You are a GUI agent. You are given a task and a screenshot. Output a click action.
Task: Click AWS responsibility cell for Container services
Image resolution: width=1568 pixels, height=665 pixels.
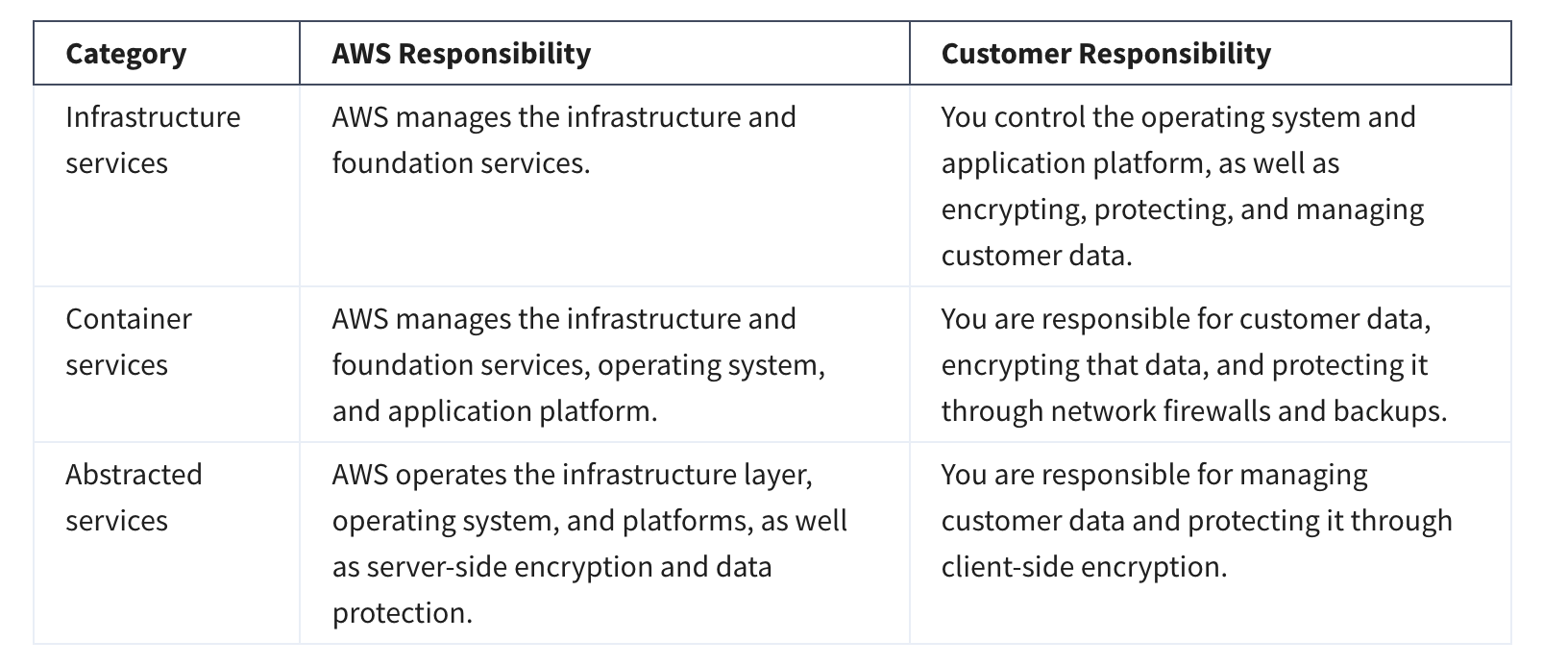coord(577,365)
